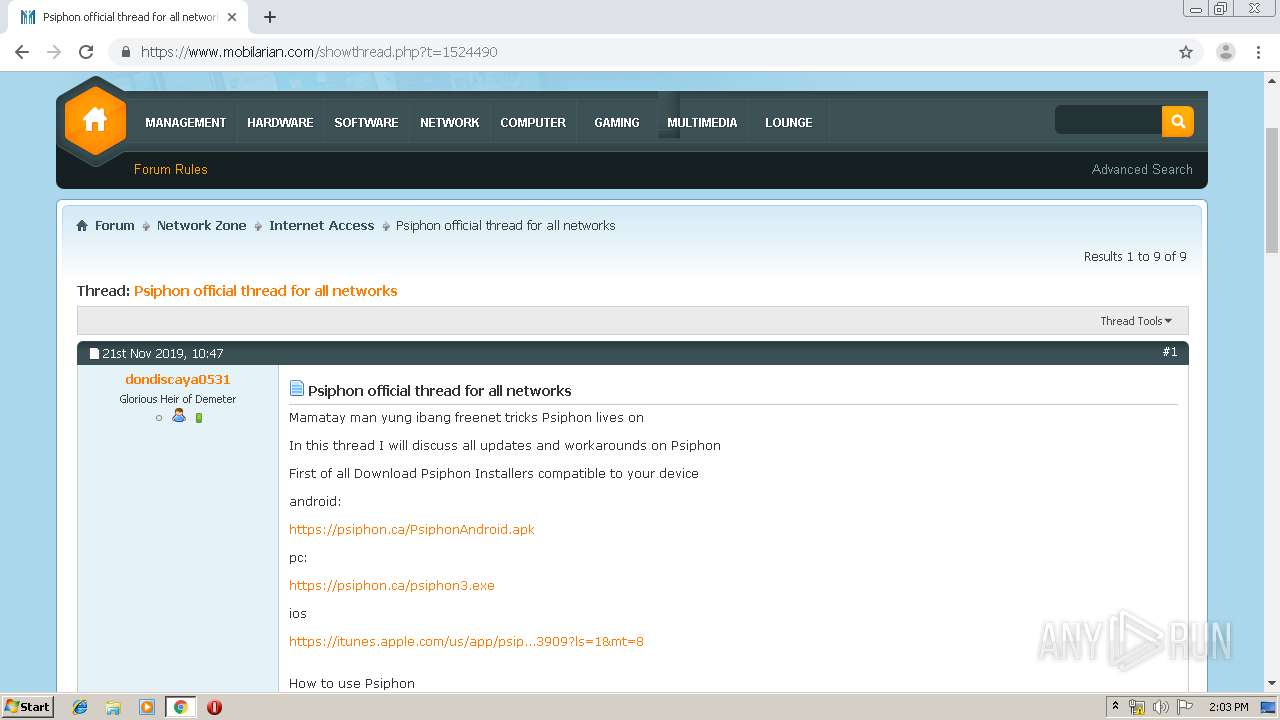Open the LOUNGE nav menu
This screenshot has height=720, width=1280.
(x=789, y=122)
